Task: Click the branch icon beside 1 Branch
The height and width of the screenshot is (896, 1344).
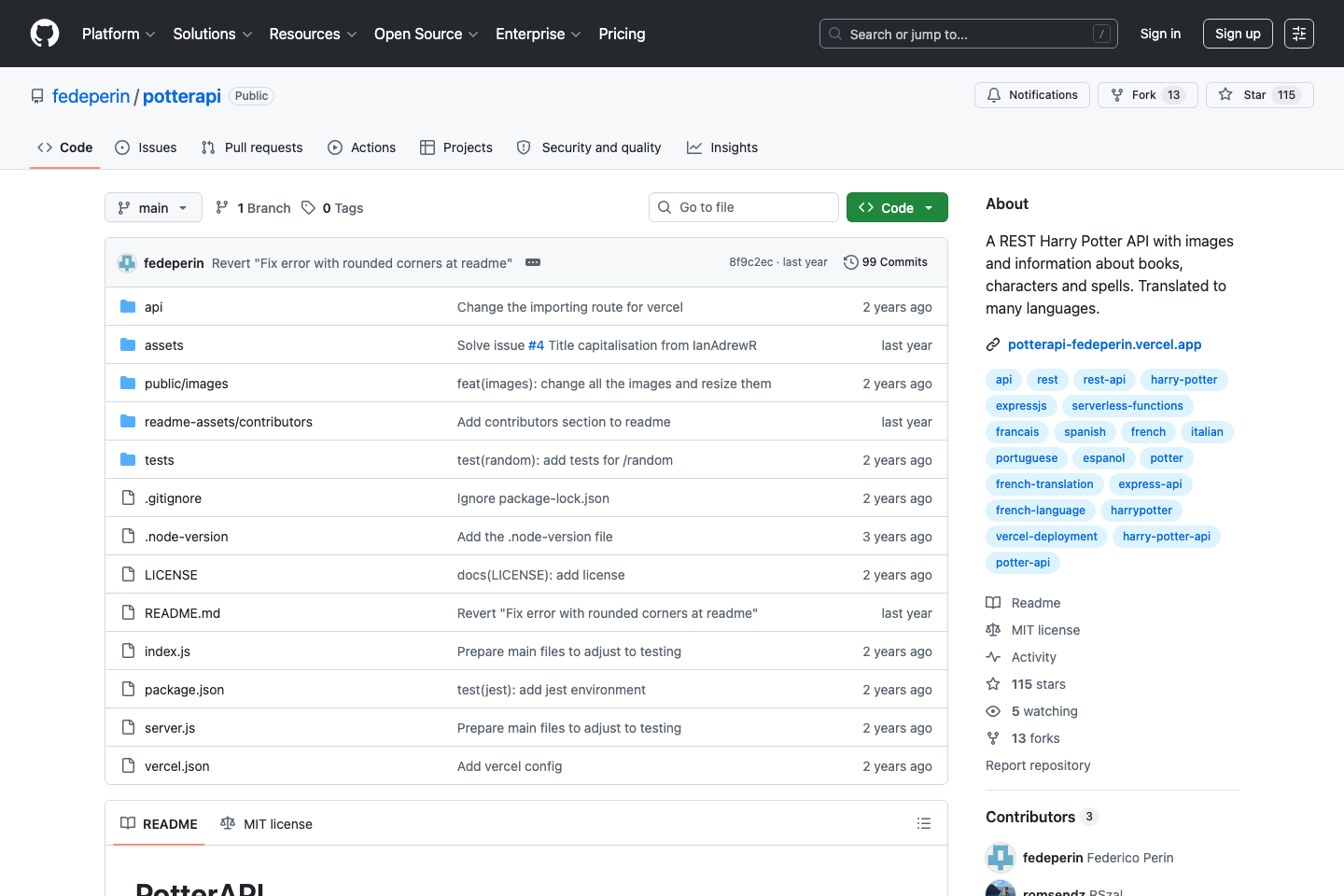Action: (222, 207)
